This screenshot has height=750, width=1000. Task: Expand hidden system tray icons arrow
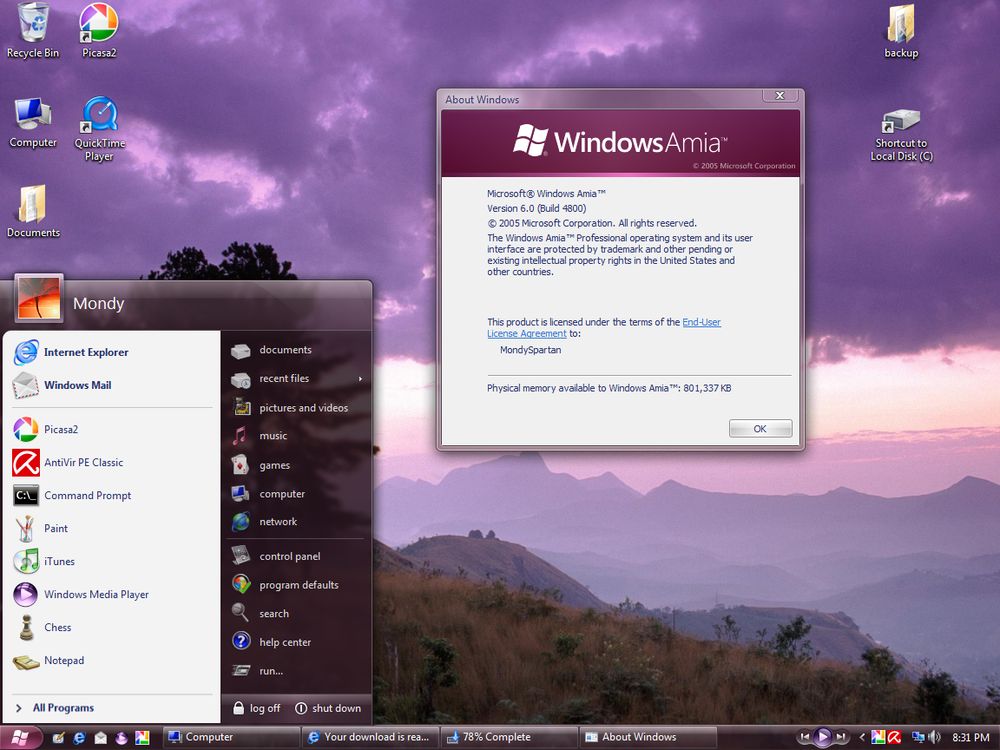862,737
